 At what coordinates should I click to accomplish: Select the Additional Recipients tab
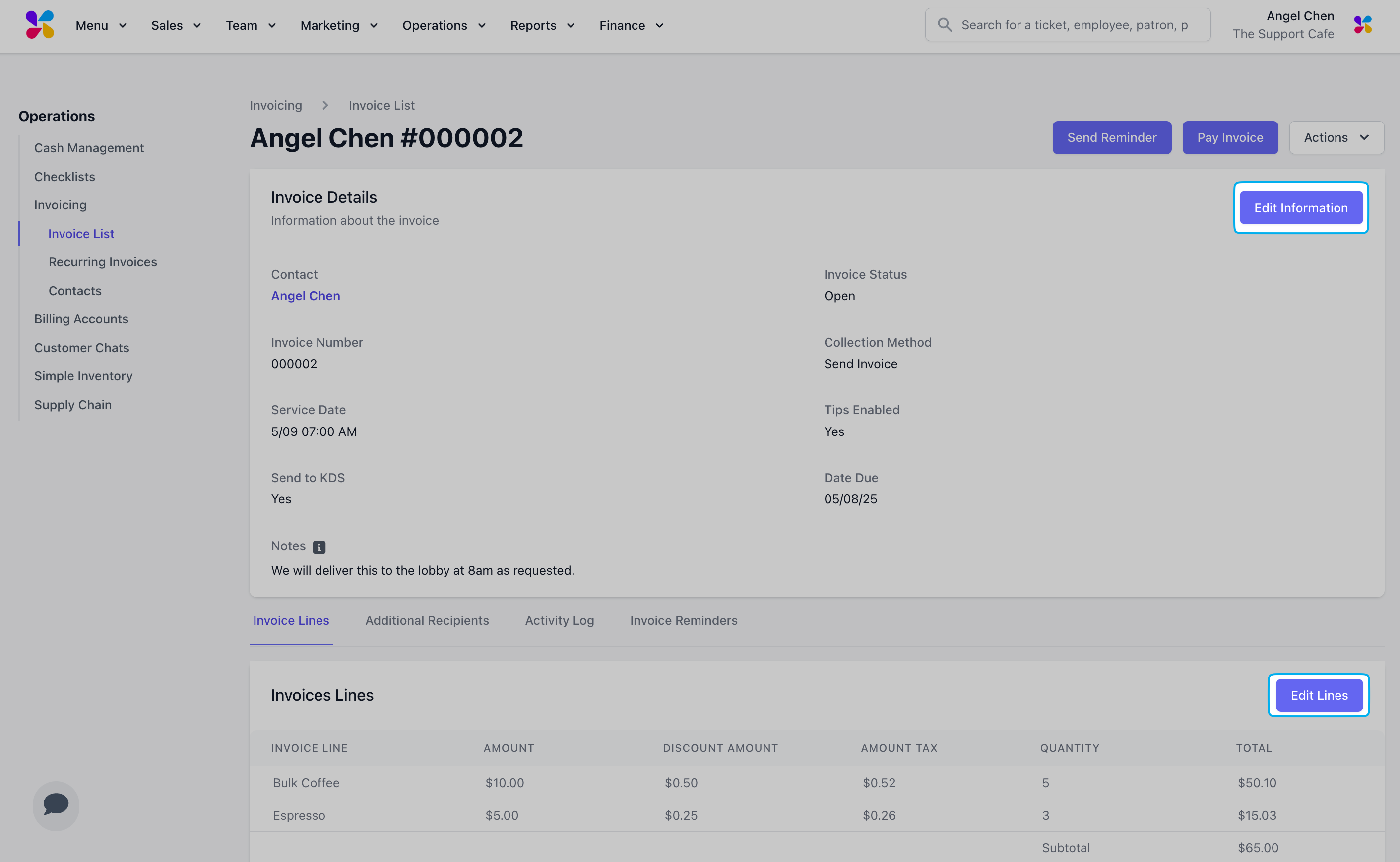tap(427, 620)
